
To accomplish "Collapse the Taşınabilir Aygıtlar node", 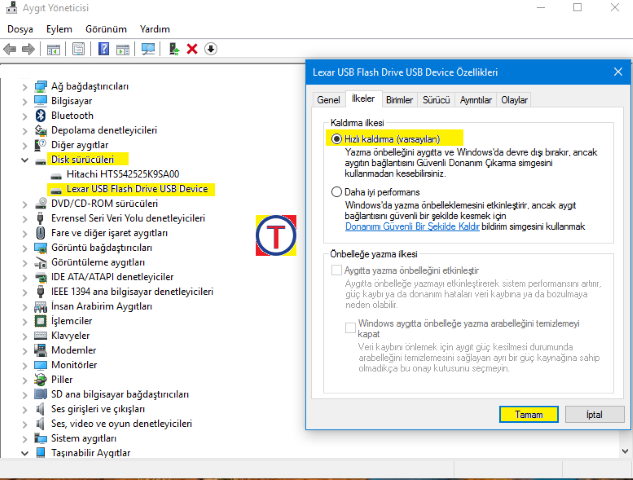I will point(25,453).
